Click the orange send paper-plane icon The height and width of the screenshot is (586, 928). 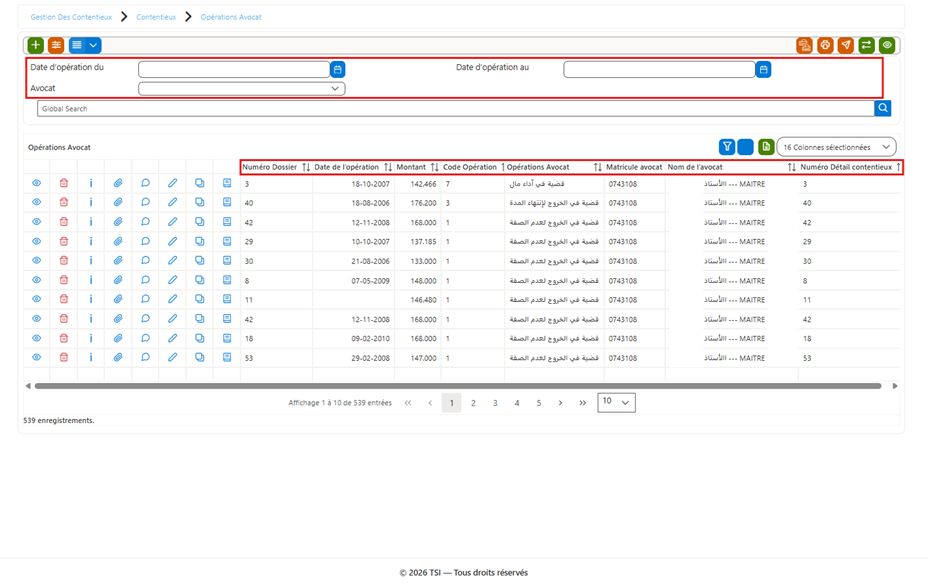tap(846, 45)
